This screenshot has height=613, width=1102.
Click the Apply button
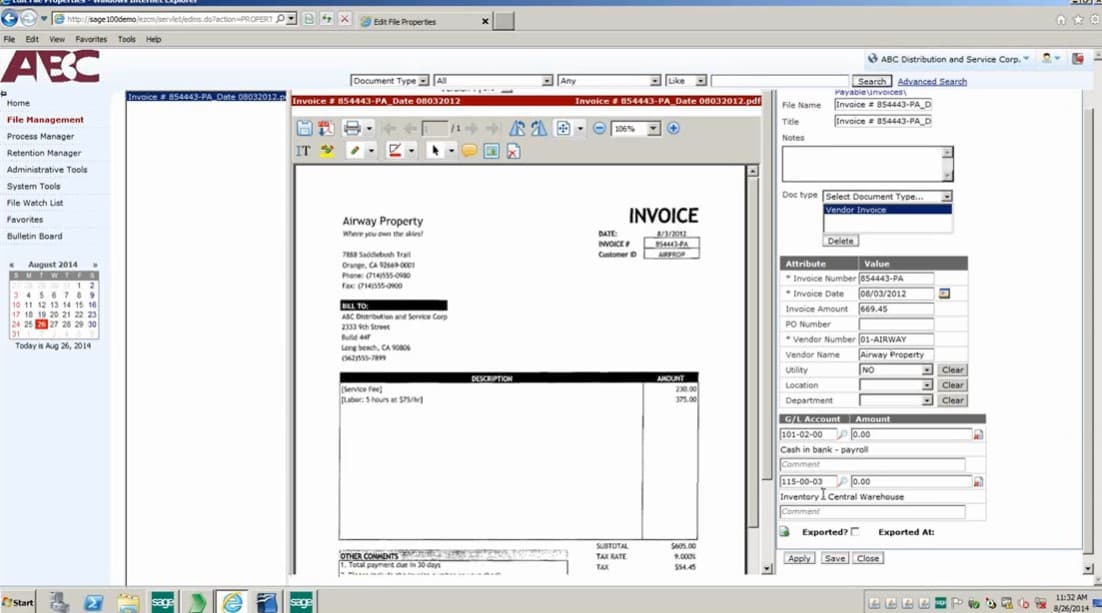coord(799,558)
